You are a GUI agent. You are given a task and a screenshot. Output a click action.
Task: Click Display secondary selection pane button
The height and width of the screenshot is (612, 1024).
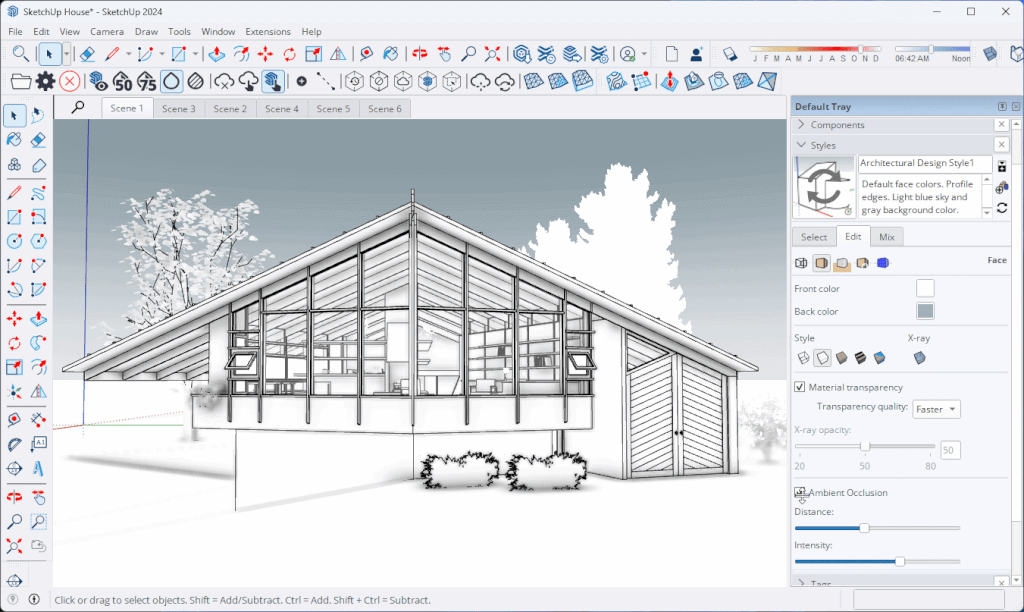[x=1002, y=167]
